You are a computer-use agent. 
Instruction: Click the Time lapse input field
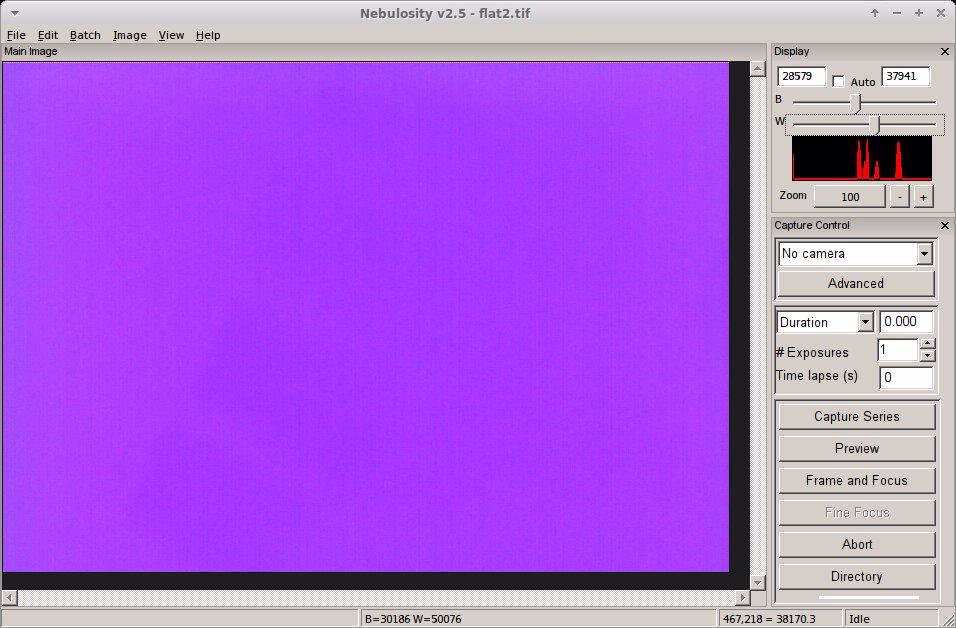(x=905, y=377)
